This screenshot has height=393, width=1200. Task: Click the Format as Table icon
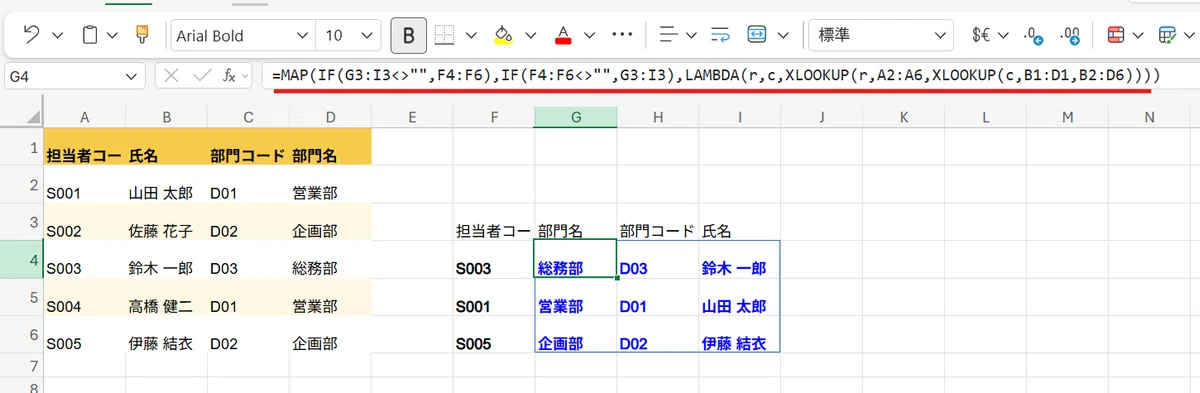1167,35
